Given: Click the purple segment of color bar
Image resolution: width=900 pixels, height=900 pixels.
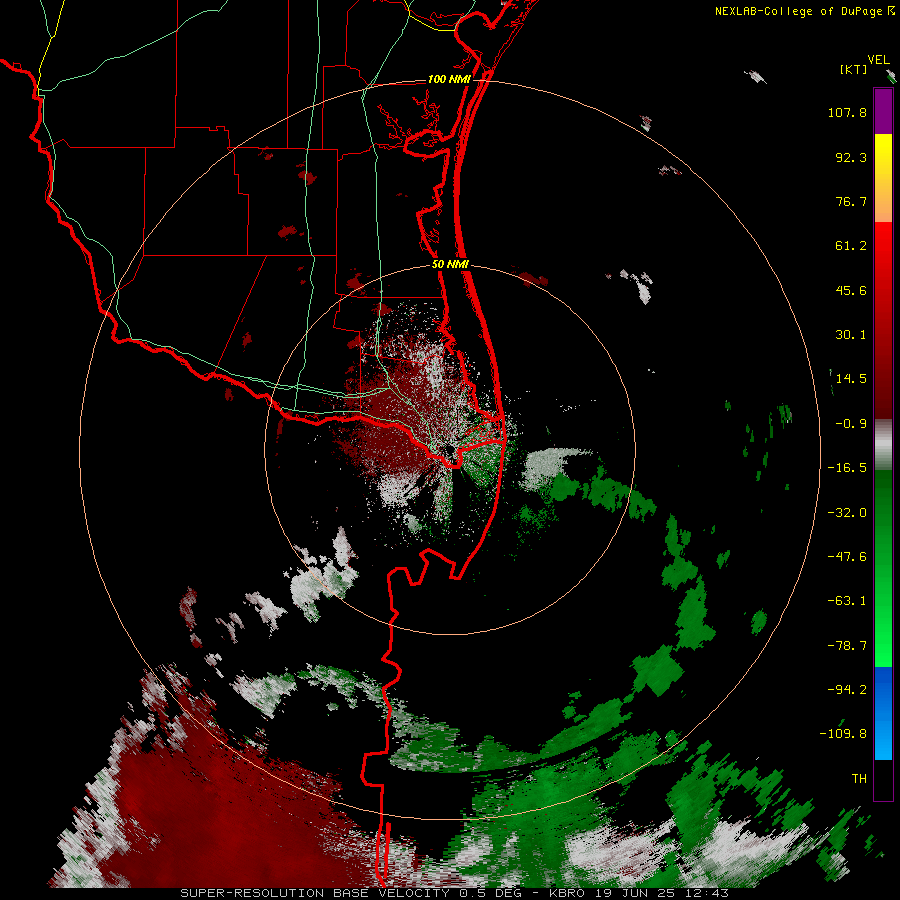Looking at the screenshot, I should click(883, 111).
